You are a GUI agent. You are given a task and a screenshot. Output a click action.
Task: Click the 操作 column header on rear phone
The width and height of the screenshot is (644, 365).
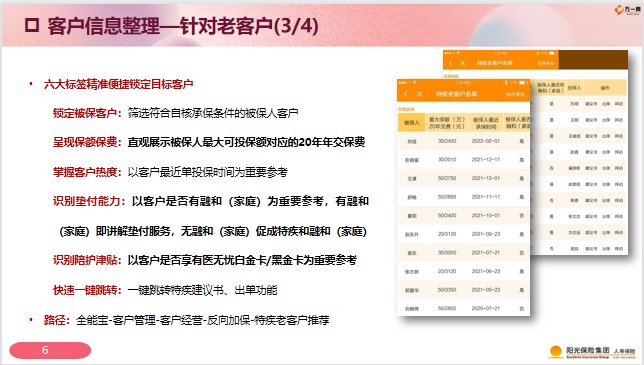[x=605, y=88]
